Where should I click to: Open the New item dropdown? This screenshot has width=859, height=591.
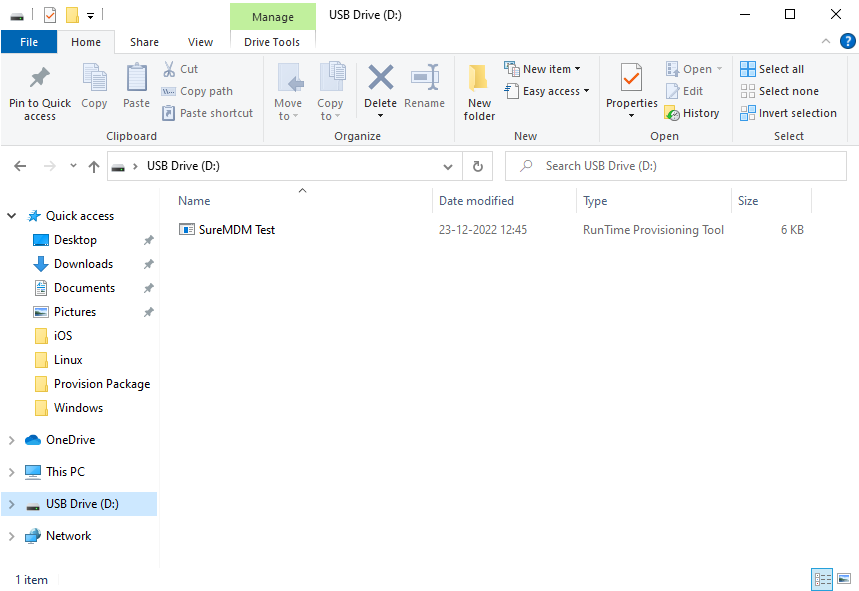point(542,69)
